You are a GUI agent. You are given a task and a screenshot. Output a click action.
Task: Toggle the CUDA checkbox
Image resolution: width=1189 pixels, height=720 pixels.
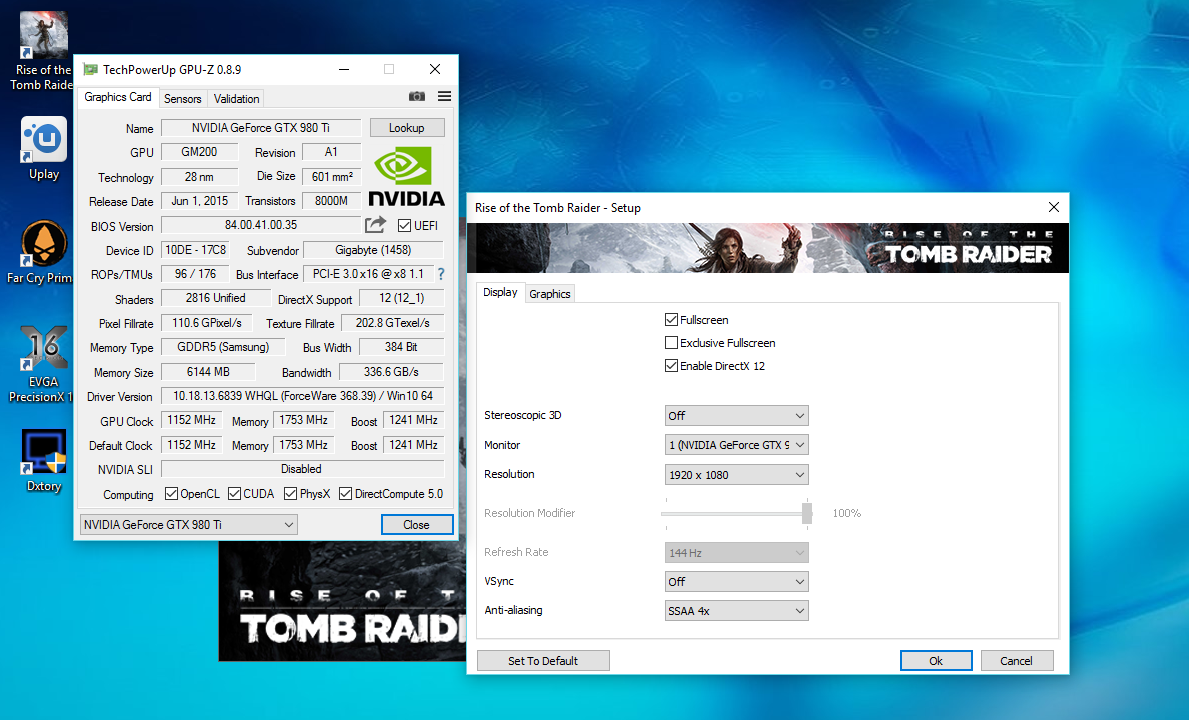(234, 494)
